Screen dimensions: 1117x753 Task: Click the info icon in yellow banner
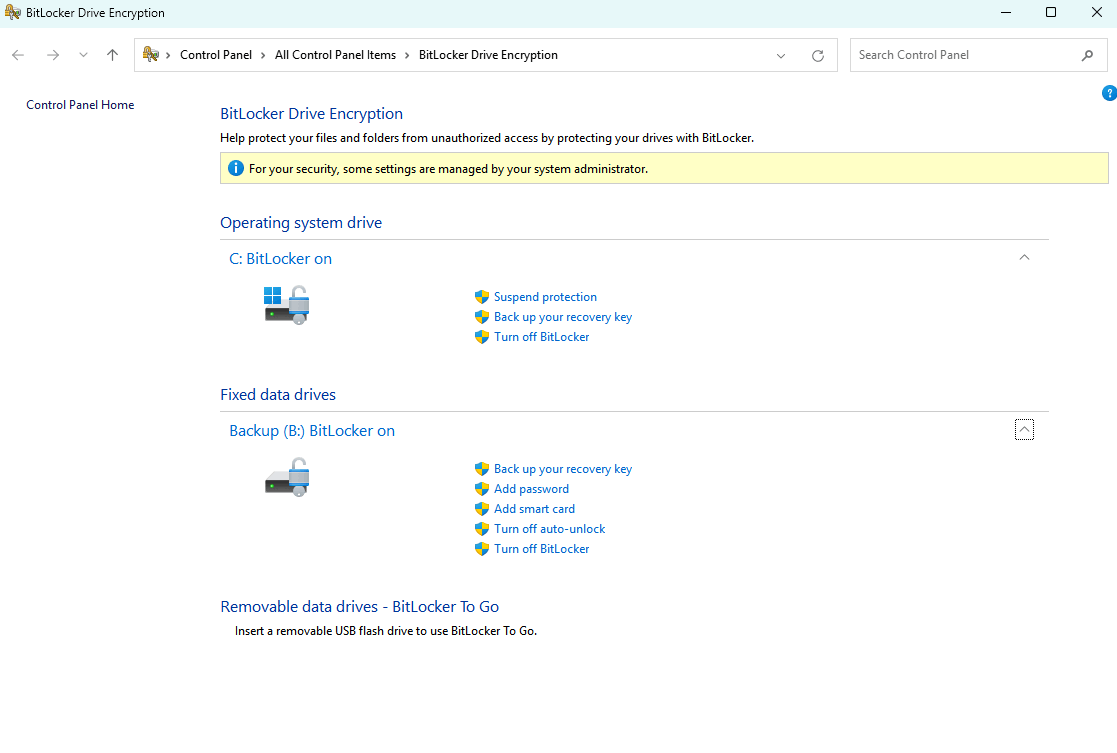pos(236,168)
